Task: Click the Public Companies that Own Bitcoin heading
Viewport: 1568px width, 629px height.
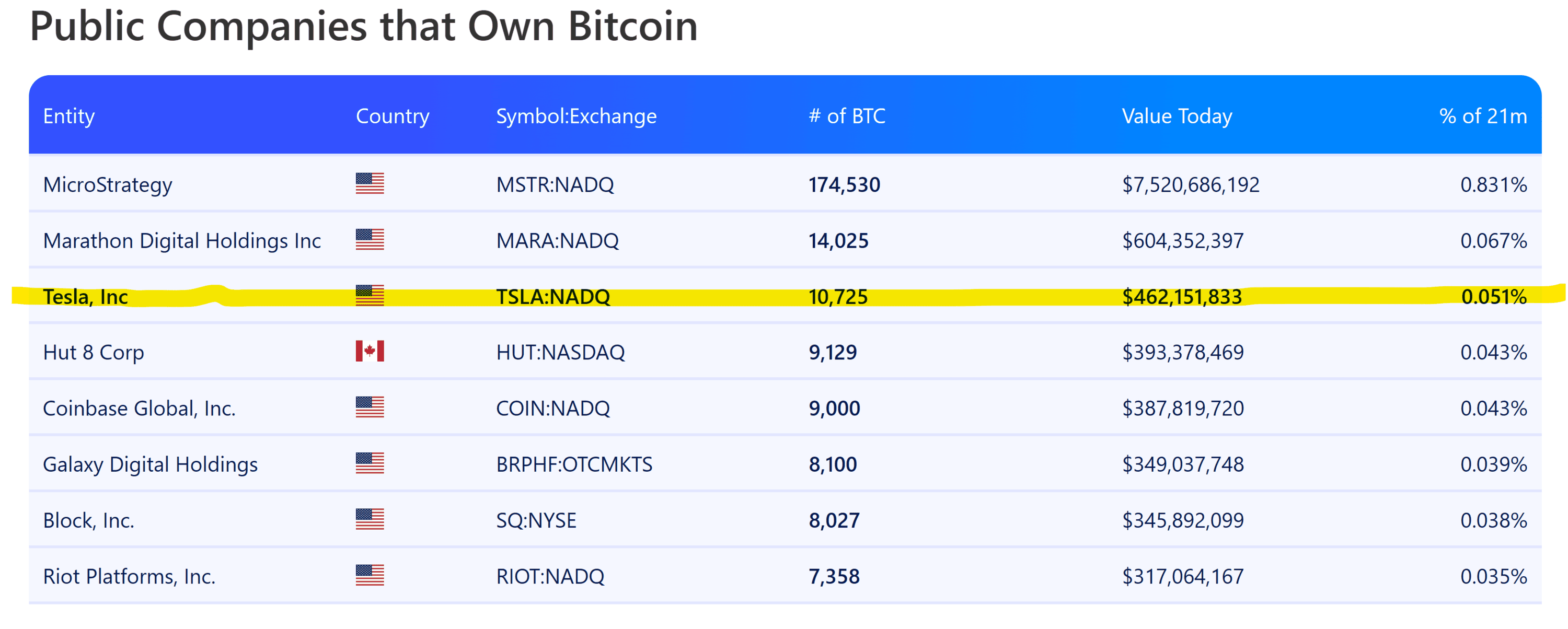Action: [363, 26]
